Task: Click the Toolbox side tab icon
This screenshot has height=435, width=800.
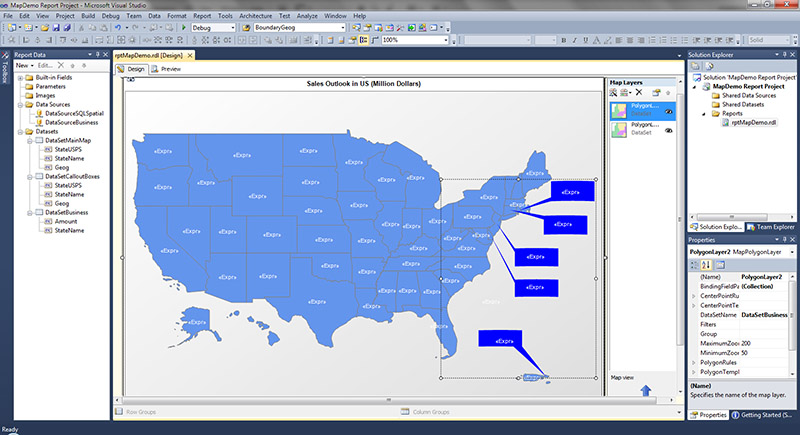Action: point(5,55)
